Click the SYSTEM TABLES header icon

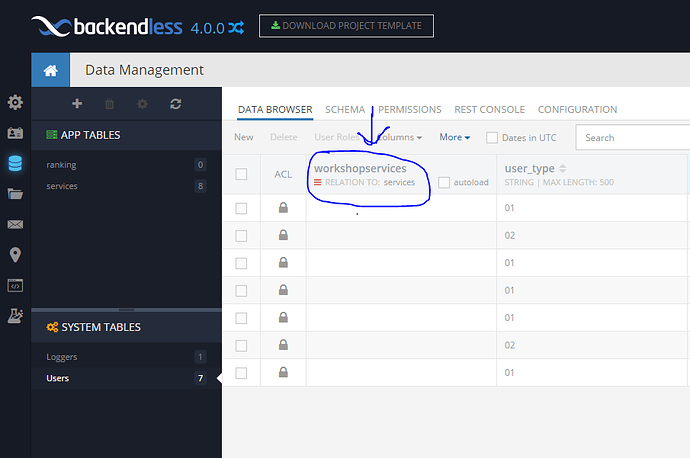pos(52,327)
